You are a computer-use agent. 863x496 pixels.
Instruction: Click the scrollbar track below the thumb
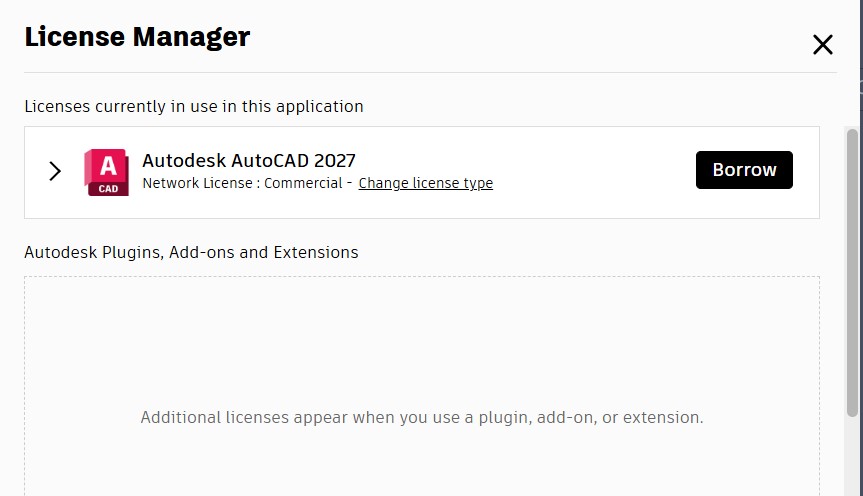point(852,457)
